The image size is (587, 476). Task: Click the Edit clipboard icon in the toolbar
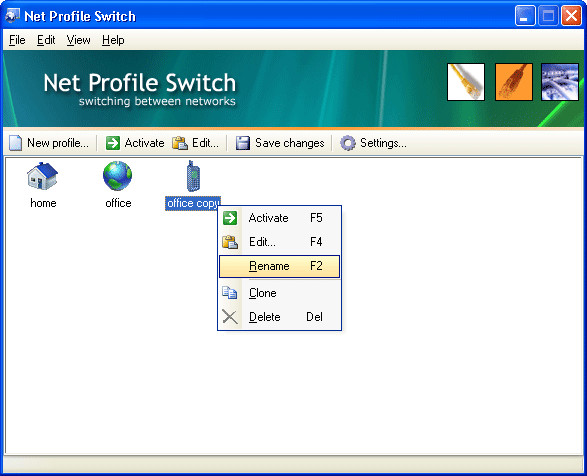click(180, 143)
